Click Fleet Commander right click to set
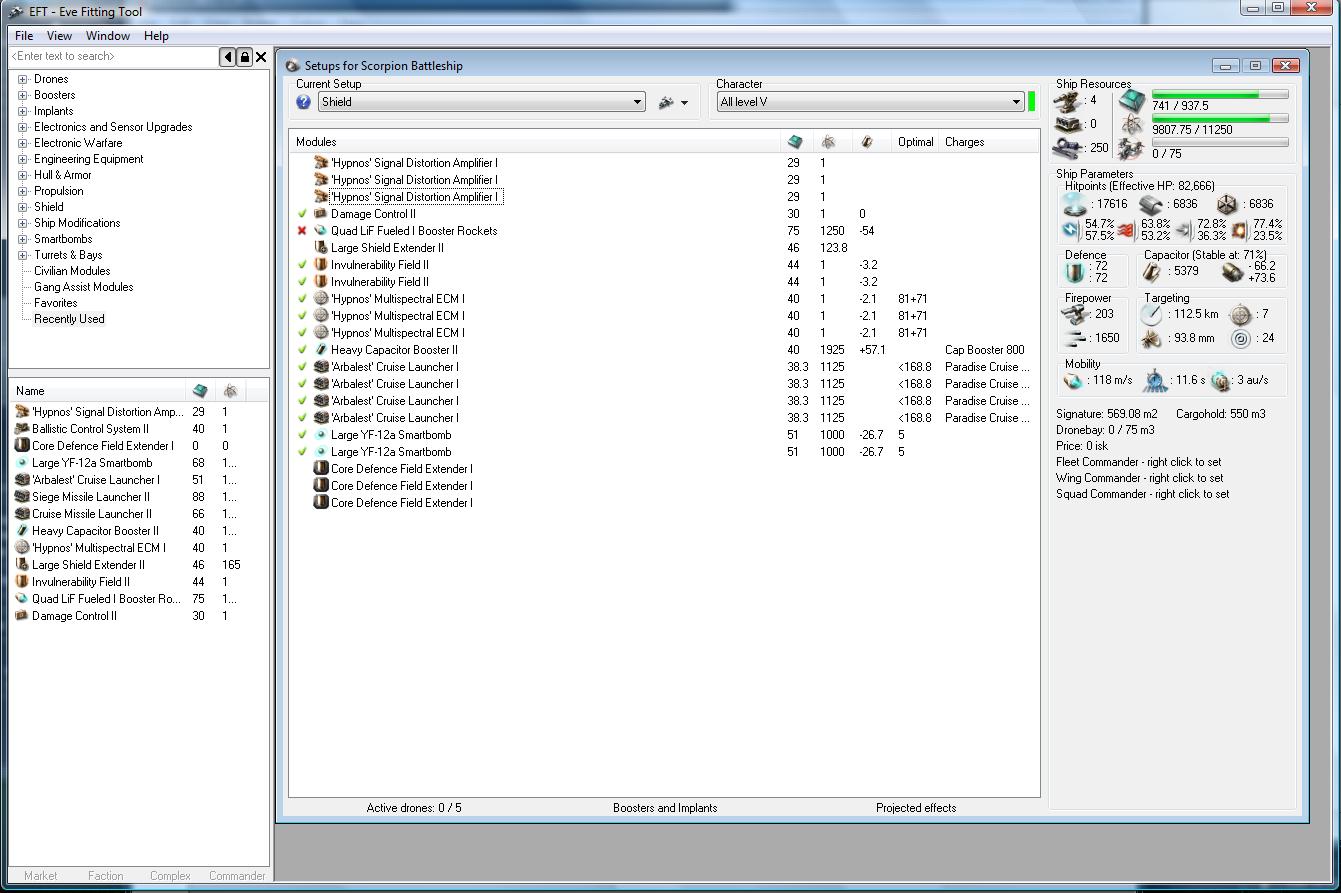This screenshot has width=1341, height=893. [1138, 462]
